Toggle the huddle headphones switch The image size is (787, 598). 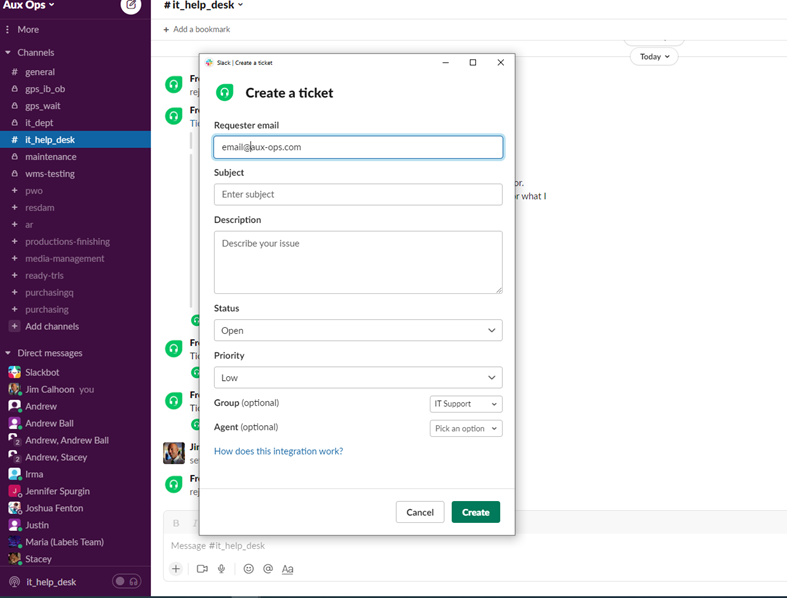click(126, 581)
